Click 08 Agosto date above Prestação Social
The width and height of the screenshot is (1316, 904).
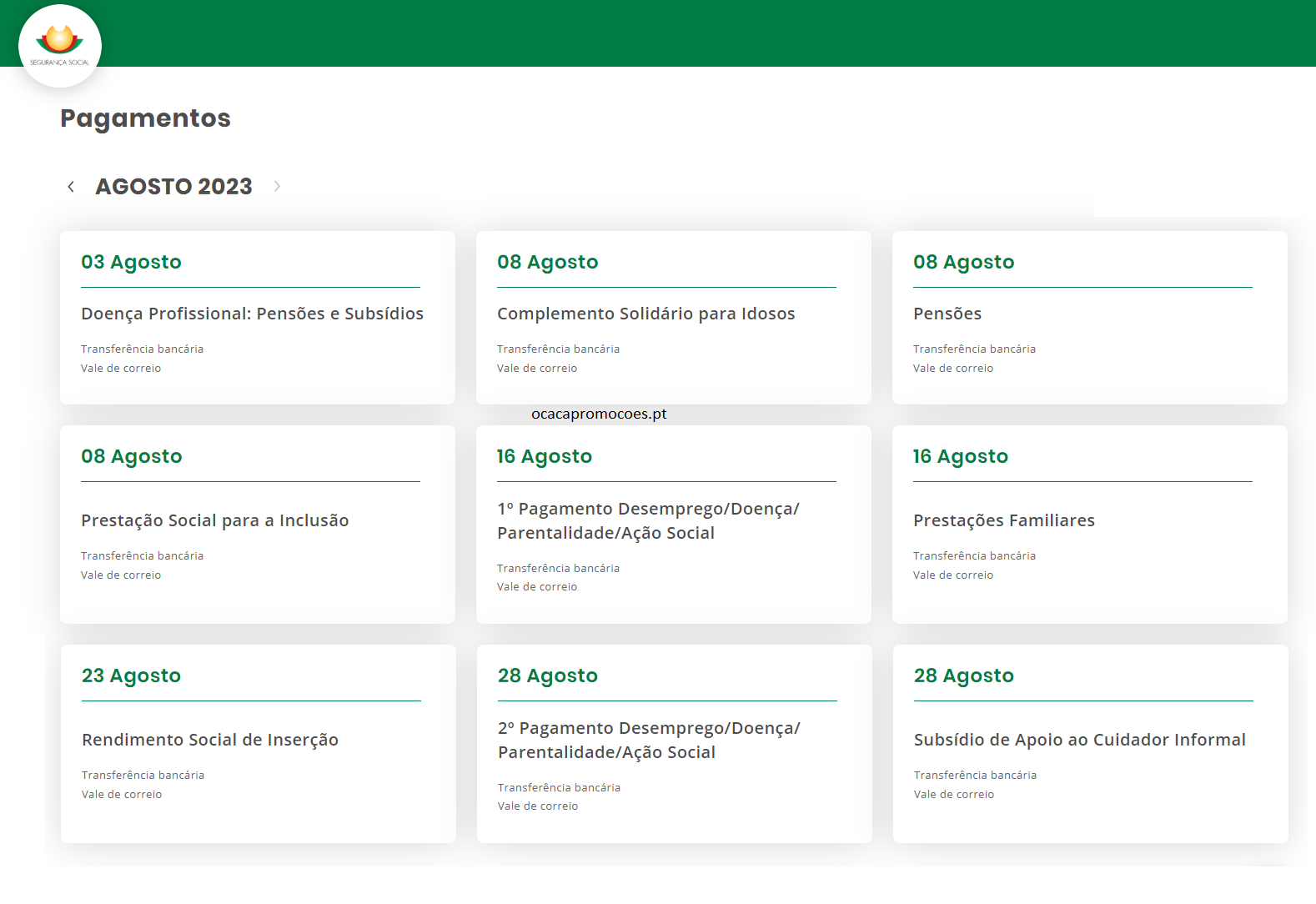pyautogui.click(x=132, y=456)
